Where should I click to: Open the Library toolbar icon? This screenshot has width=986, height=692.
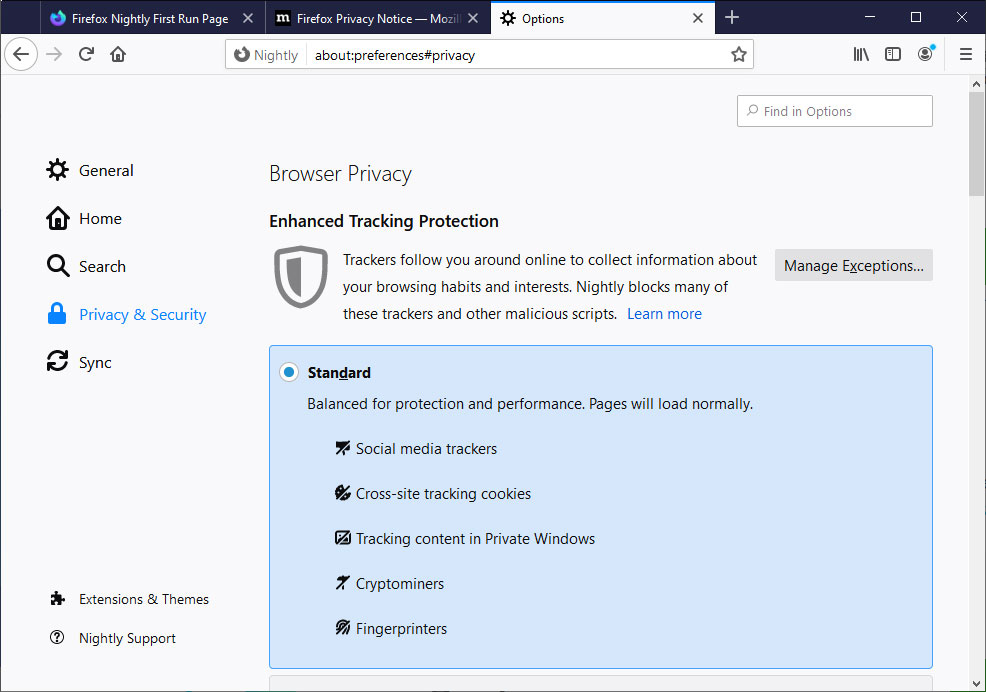point(861,55)
